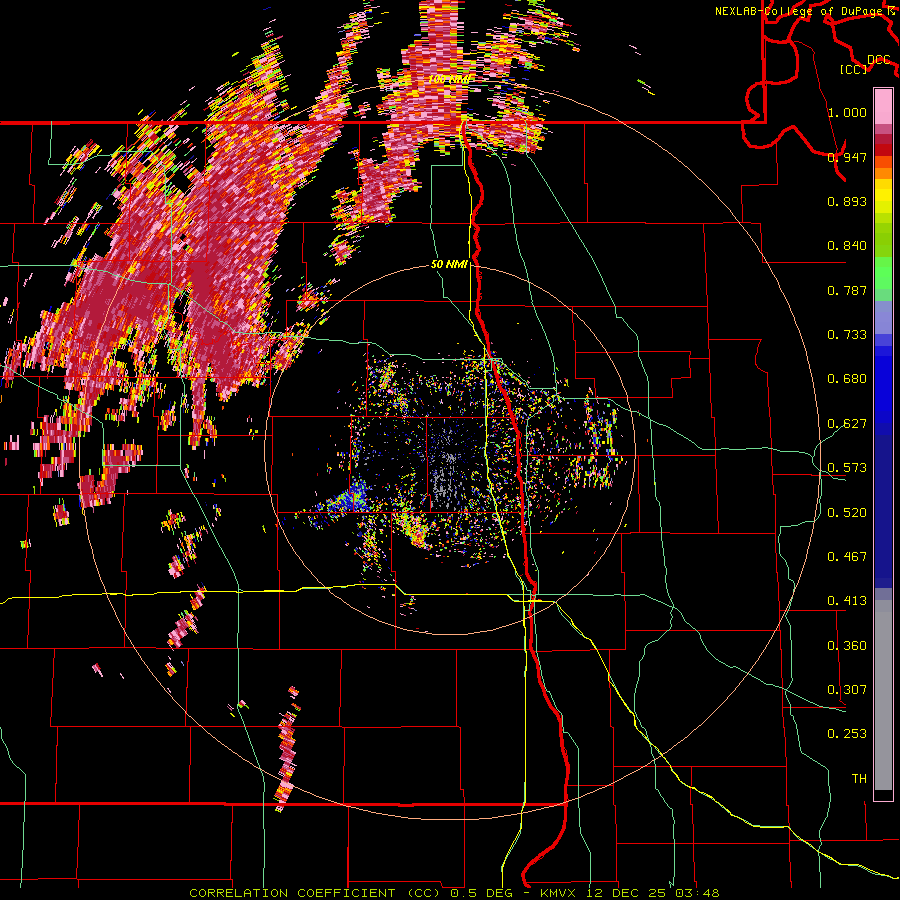
Task: Click the DCC product label
Action: coord(878,60)
